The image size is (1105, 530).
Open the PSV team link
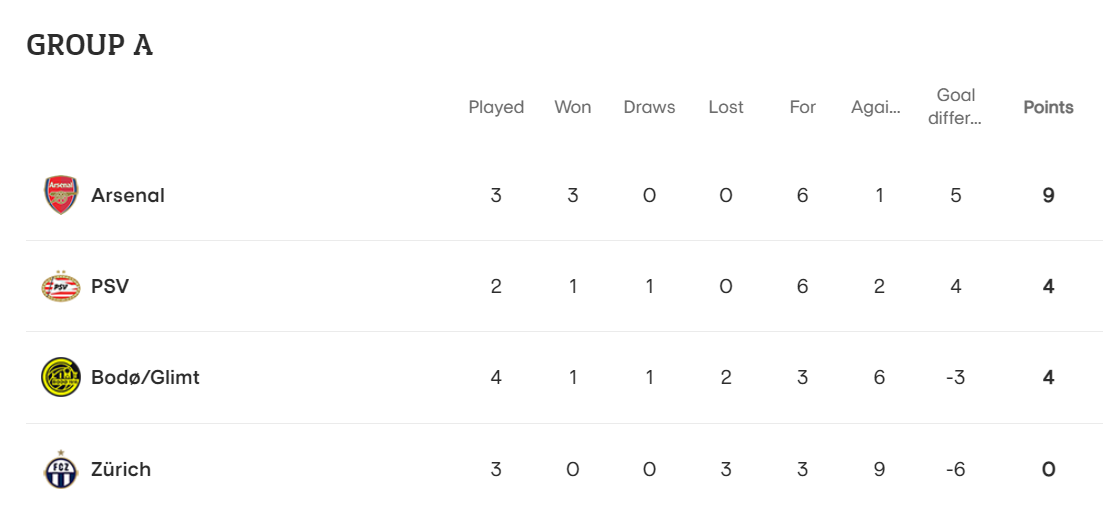pos(110,286)
